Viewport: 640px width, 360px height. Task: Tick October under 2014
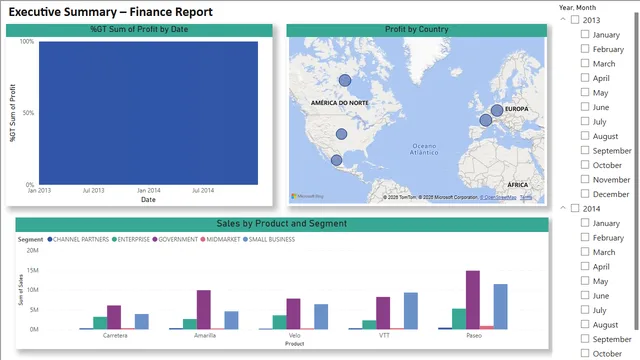point(585,353)
